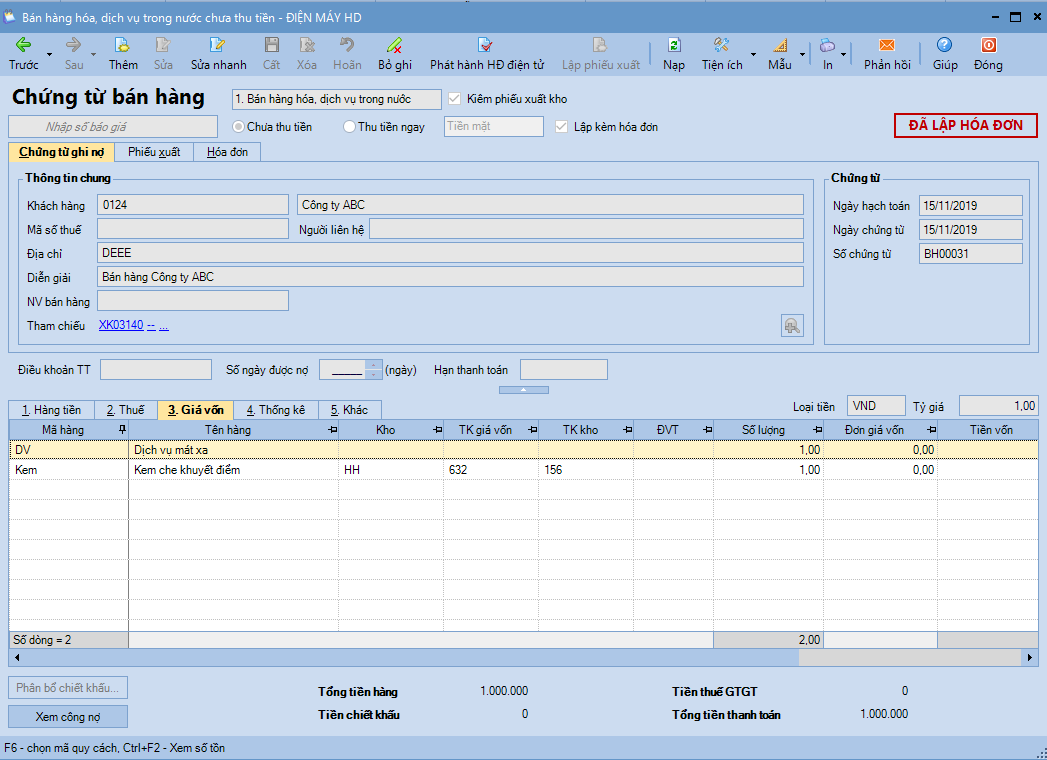Go to previous voucher with Trước
1047x760 pixels.
click(x=23, y=53)
